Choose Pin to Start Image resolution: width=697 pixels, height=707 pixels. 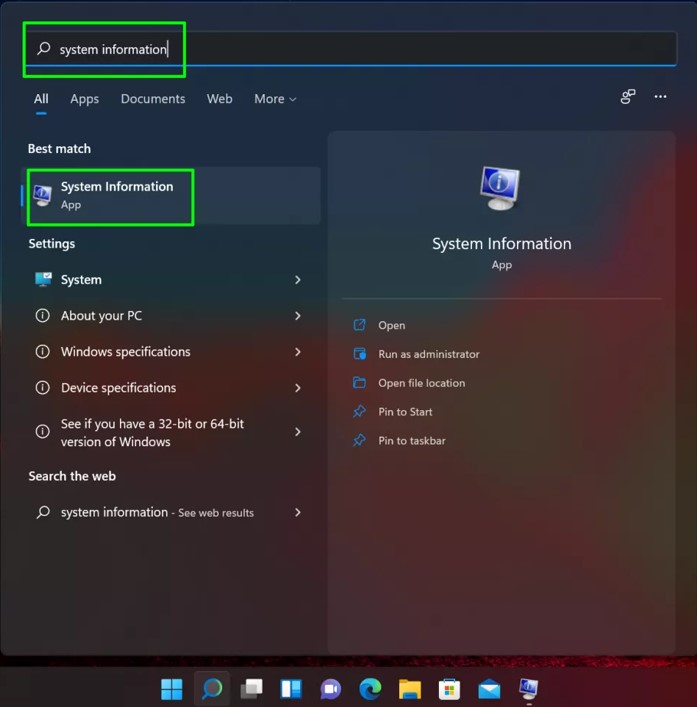tap(405, 412)
